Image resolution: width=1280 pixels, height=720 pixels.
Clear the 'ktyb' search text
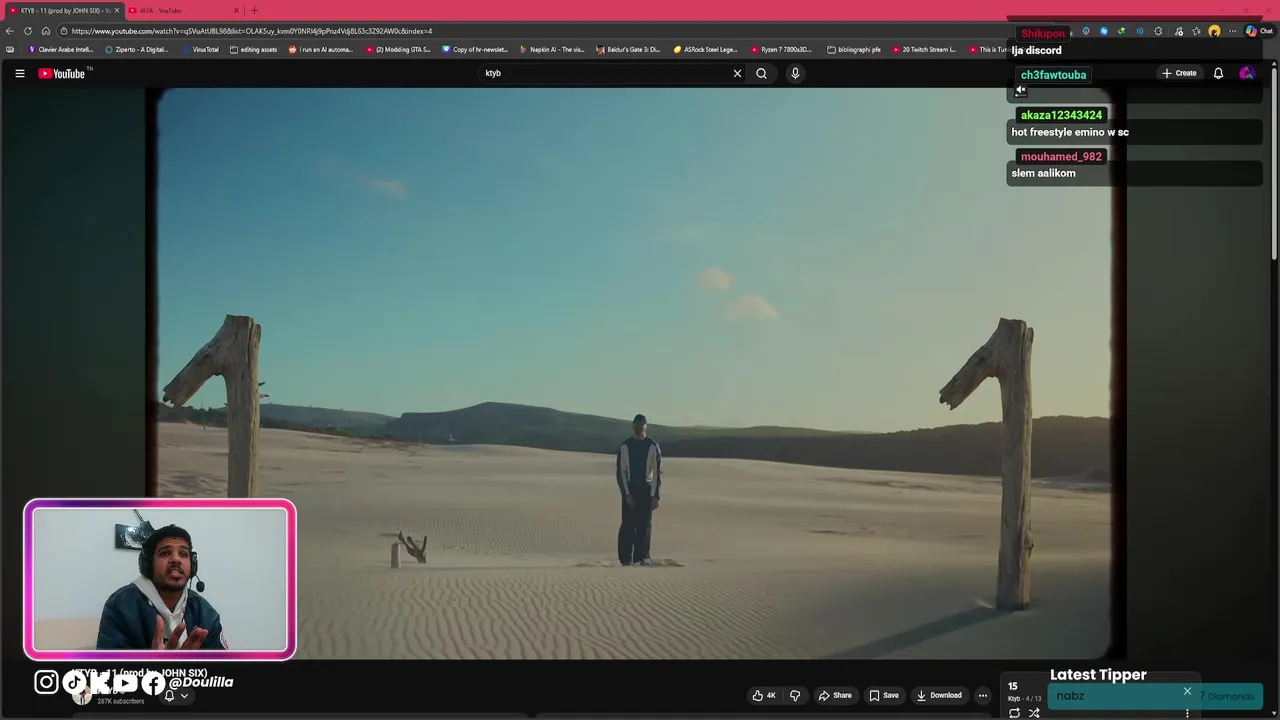(737, 73)
